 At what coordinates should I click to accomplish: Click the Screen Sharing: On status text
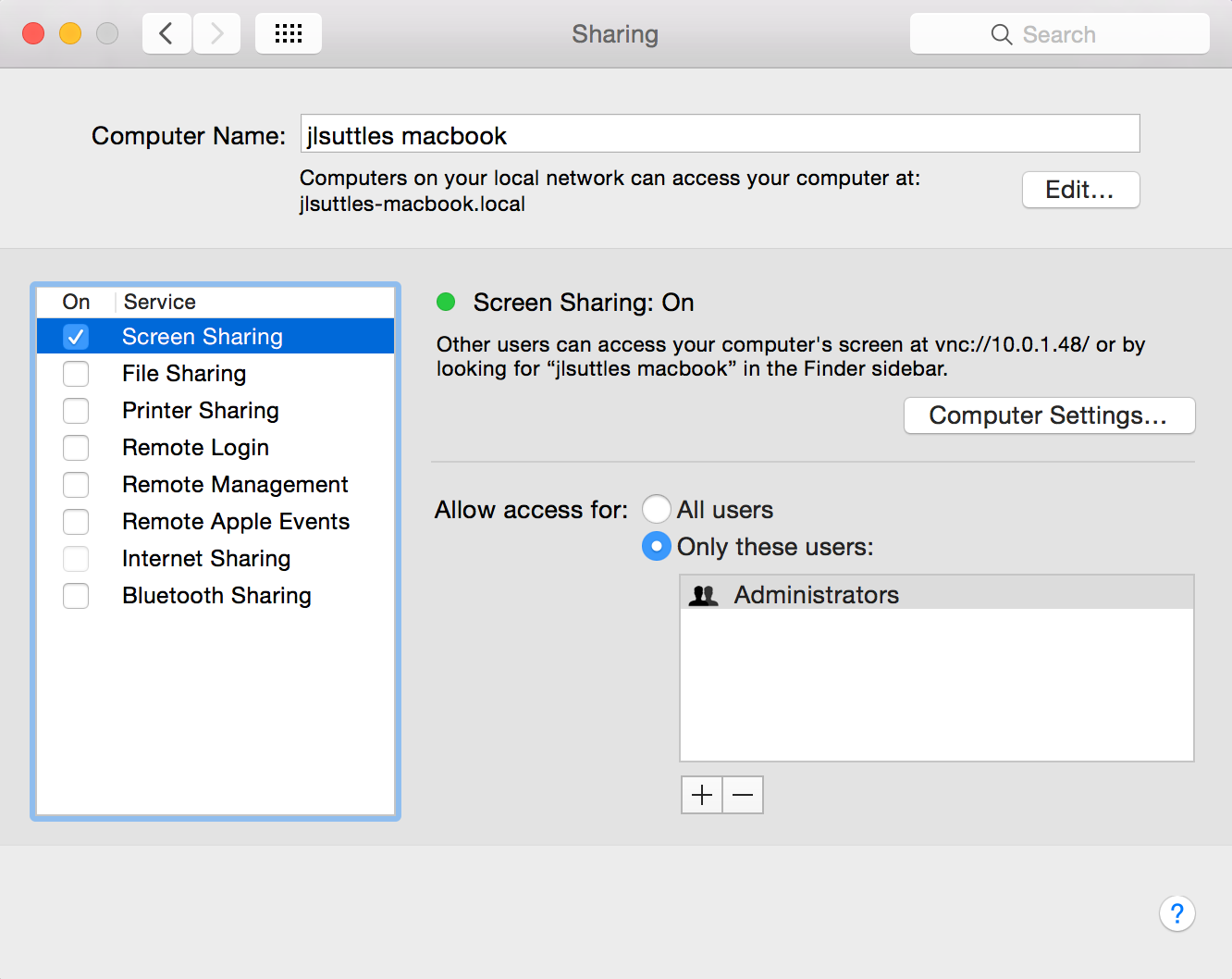[x=584, y=303]
